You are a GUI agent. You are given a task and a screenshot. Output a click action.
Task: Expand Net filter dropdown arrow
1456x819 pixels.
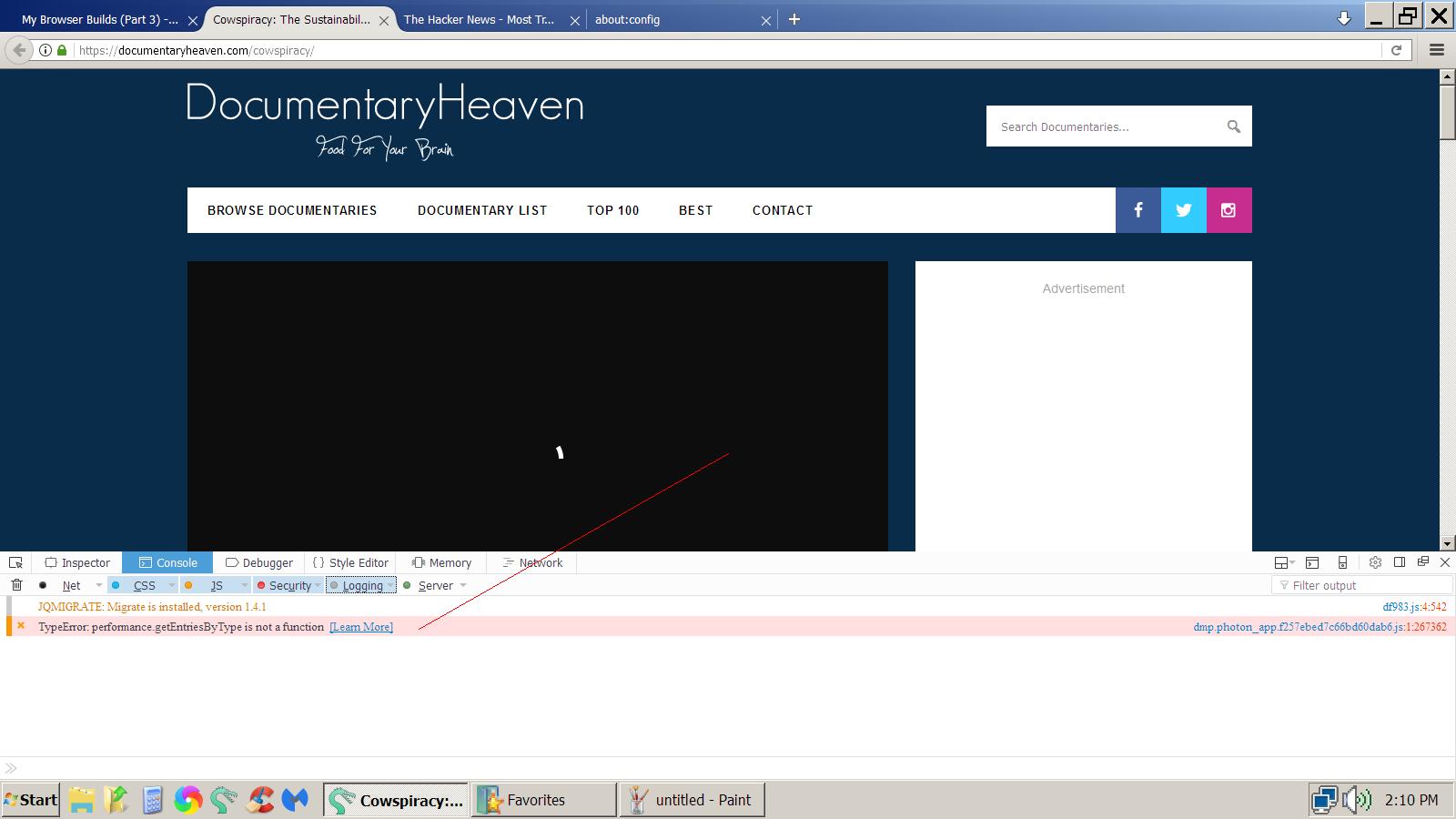point(99,585)
